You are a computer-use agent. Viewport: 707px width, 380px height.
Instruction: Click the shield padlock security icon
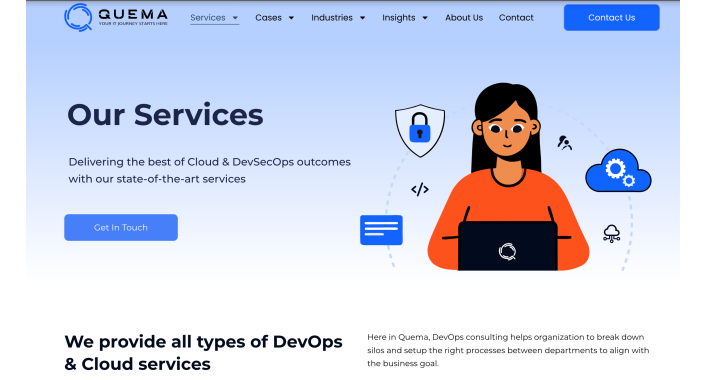coord(420,131)
